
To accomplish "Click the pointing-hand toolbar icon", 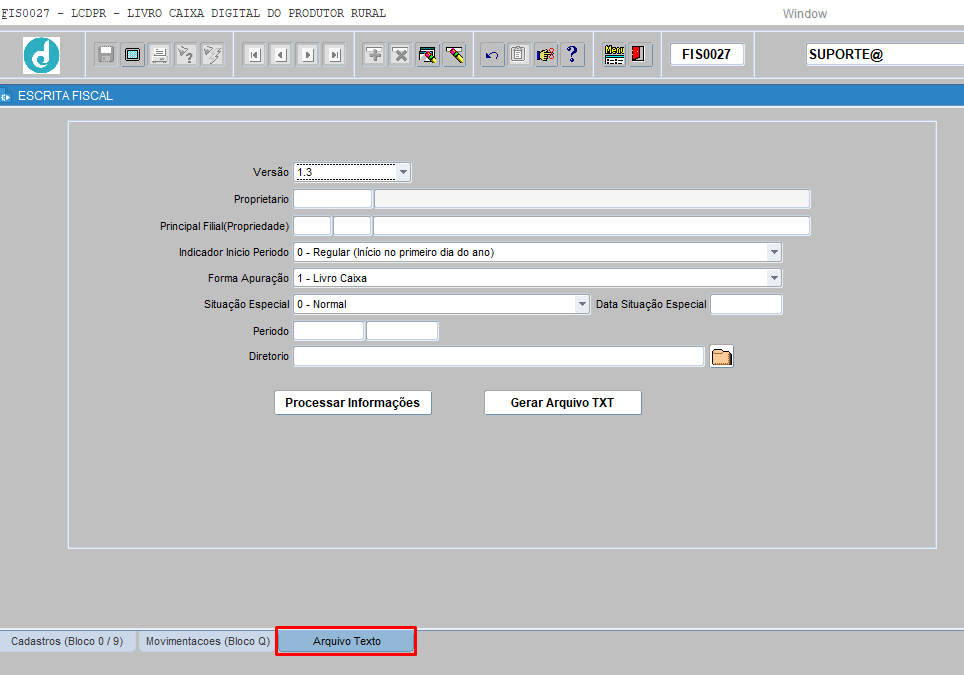I will point(545,55).
